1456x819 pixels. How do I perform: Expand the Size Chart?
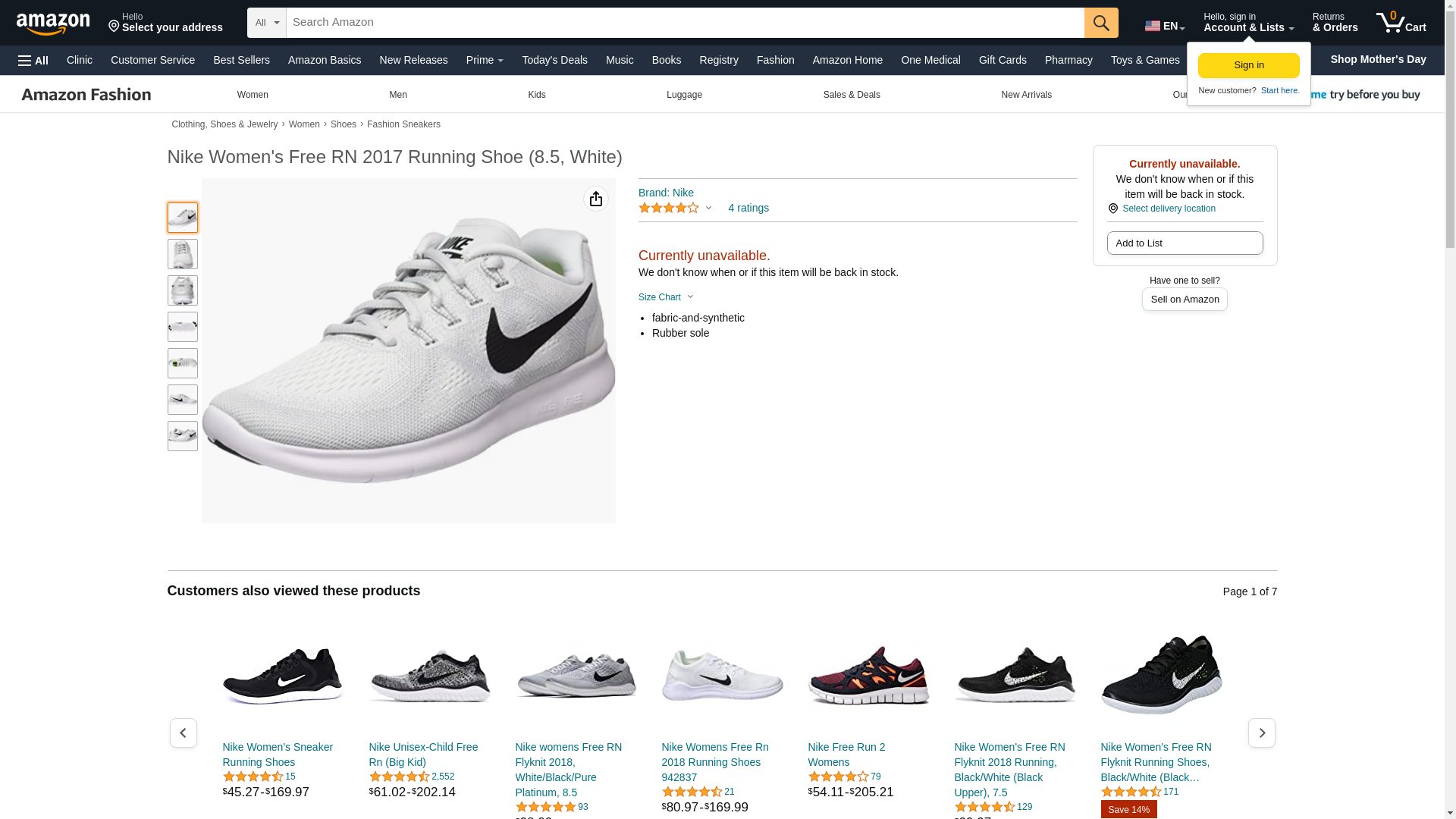pyautogui.click(x=666, y=297)
